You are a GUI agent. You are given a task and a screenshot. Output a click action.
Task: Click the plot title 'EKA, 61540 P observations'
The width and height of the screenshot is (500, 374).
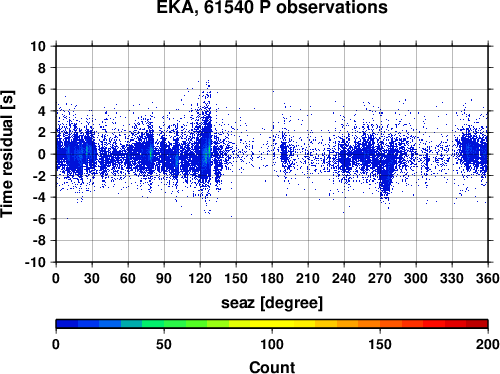272,7
